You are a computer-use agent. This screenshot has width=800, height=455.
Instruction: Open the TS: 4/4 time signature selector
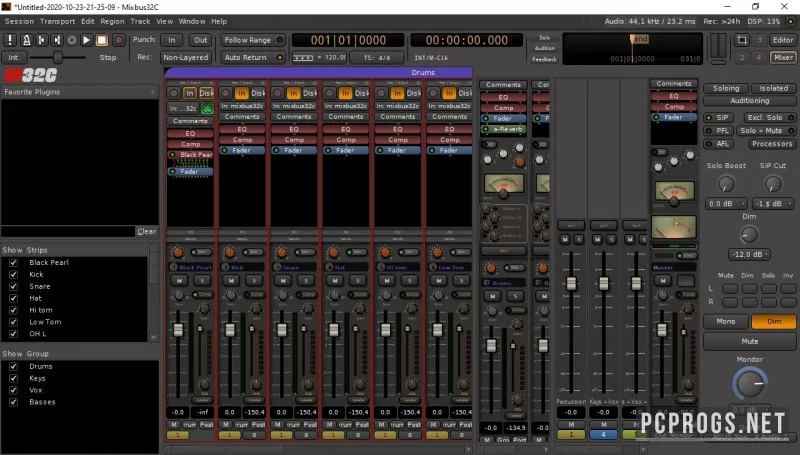click(x=377, y=58)
